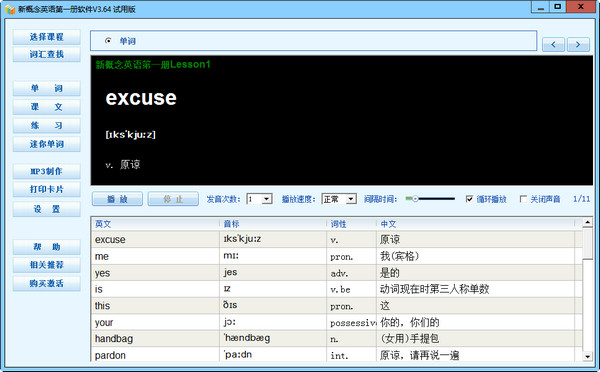
Task: Click the word list vertical scrollbar thumb
Action: (x=587, y=243)
